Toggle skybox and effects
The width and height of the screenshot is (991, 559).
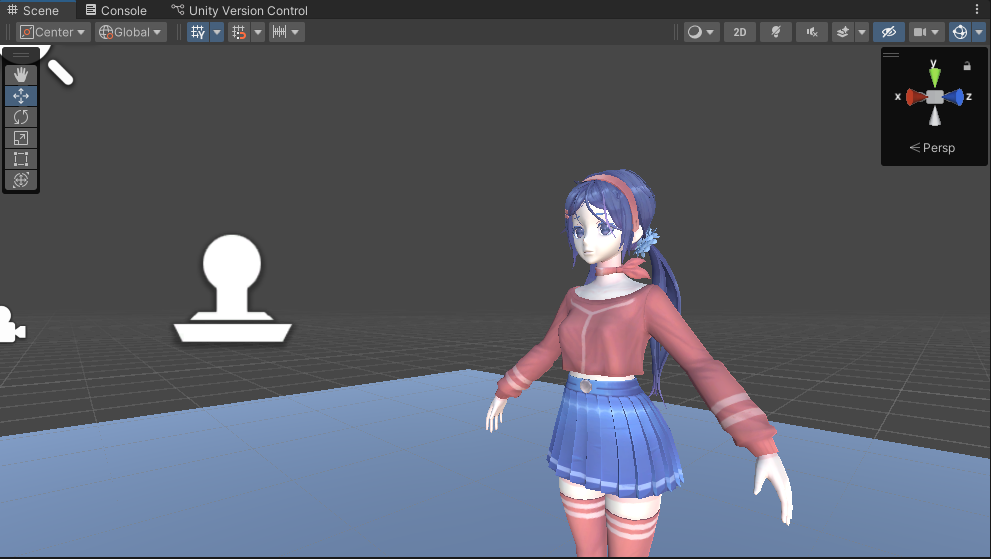842,32
